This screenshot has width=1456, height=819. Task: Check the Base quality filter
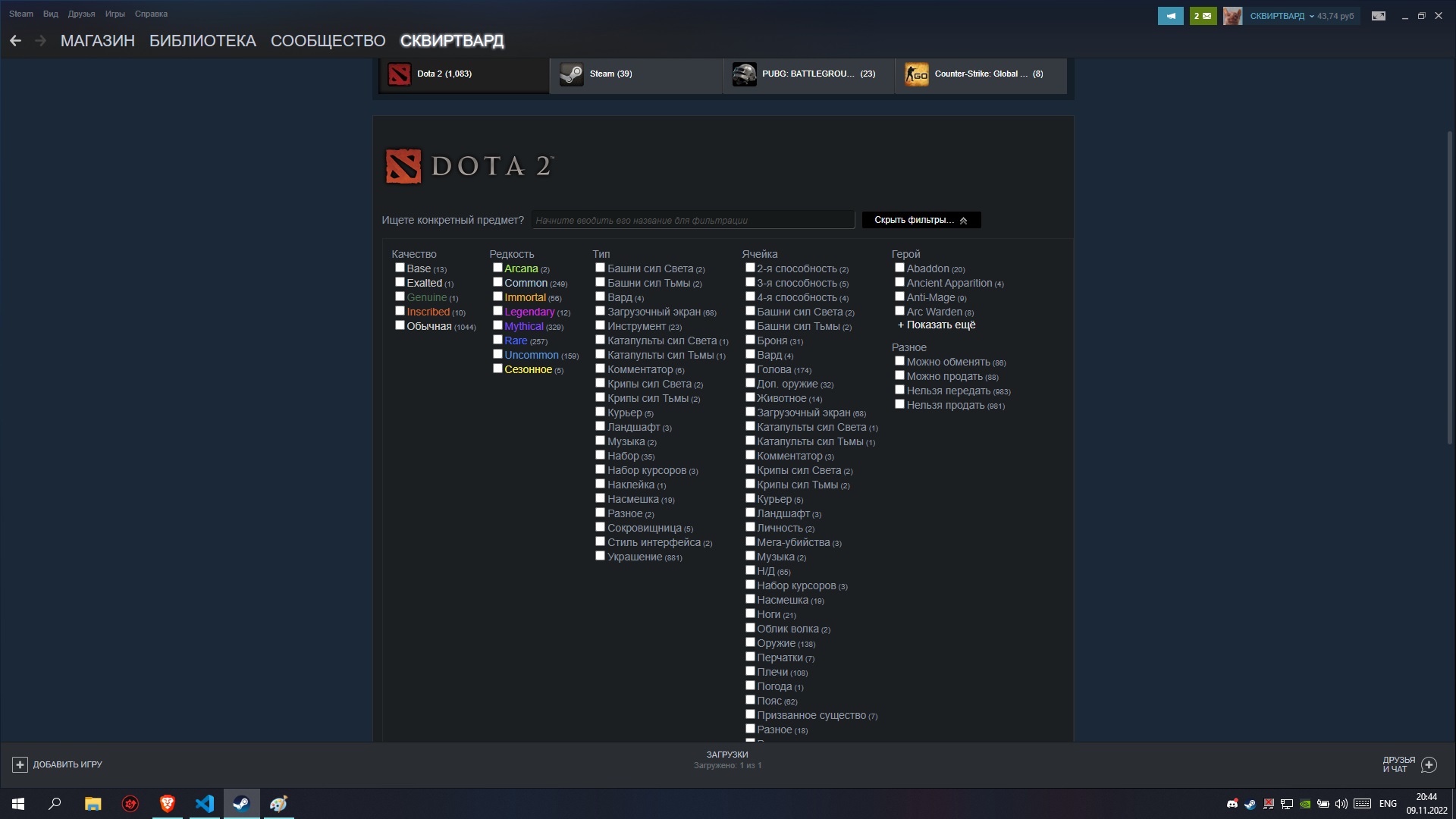[400, 268]
